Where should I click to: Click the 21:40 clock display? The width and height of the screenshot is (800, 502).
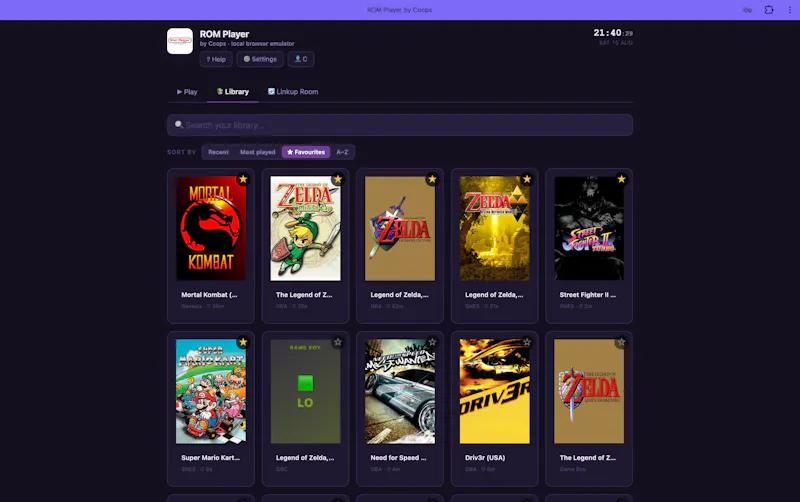(x=613, y=33)
